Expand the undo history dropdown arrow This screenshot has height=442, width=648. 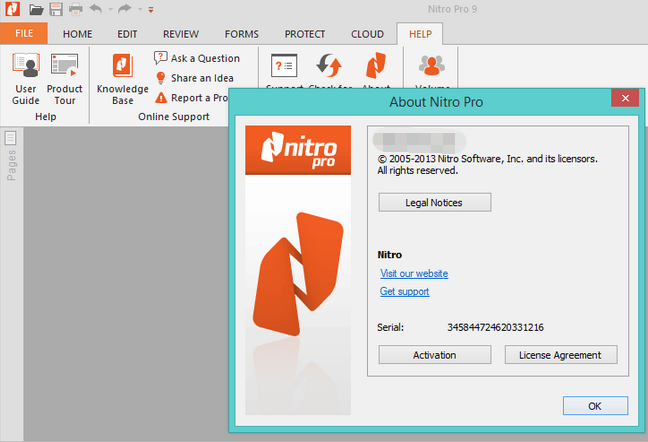(110, 10)
